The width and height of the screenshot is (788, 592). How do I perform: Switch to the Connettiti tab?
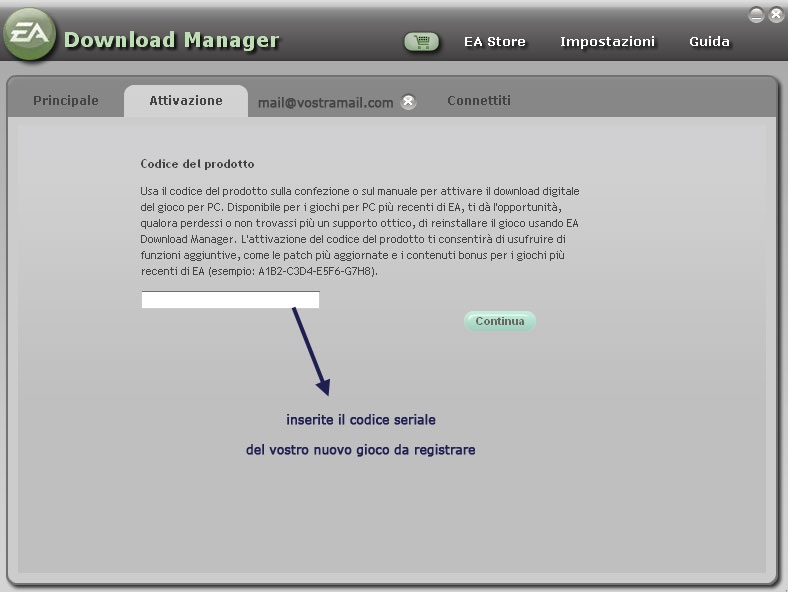point(479,101)
